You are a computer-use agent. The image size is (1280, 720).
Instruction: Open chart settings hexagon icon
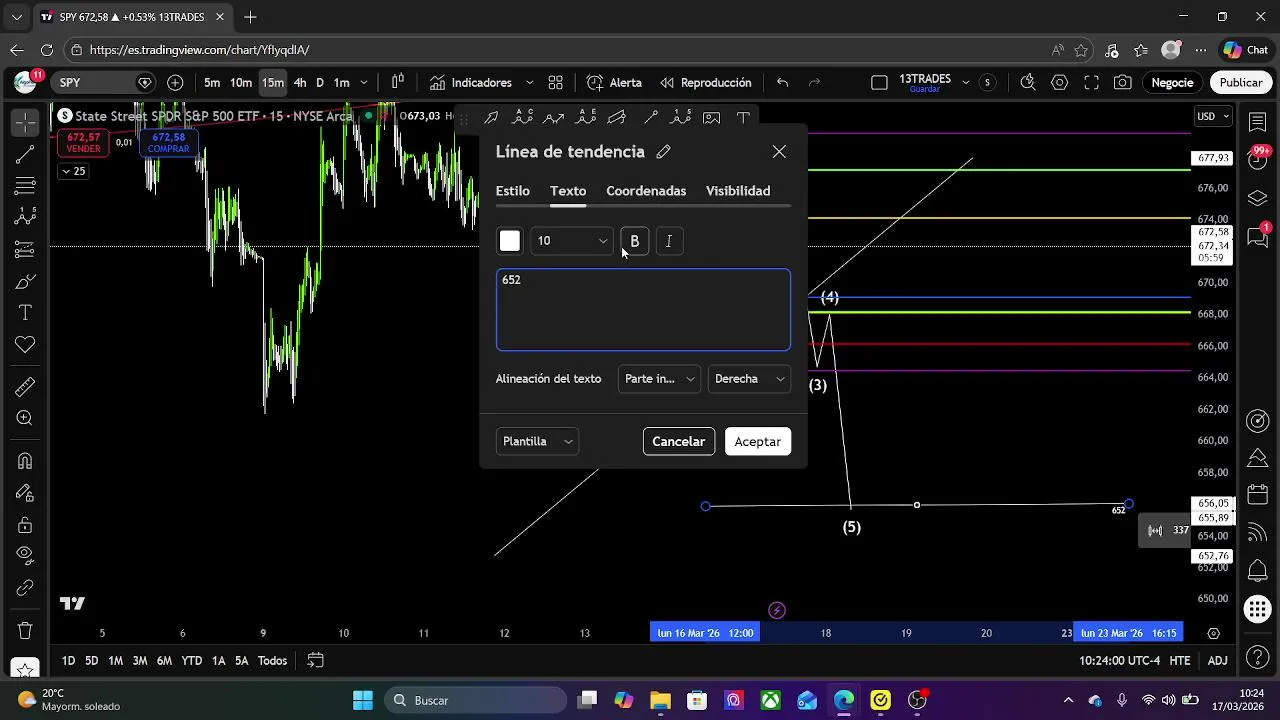(1060, 83)
